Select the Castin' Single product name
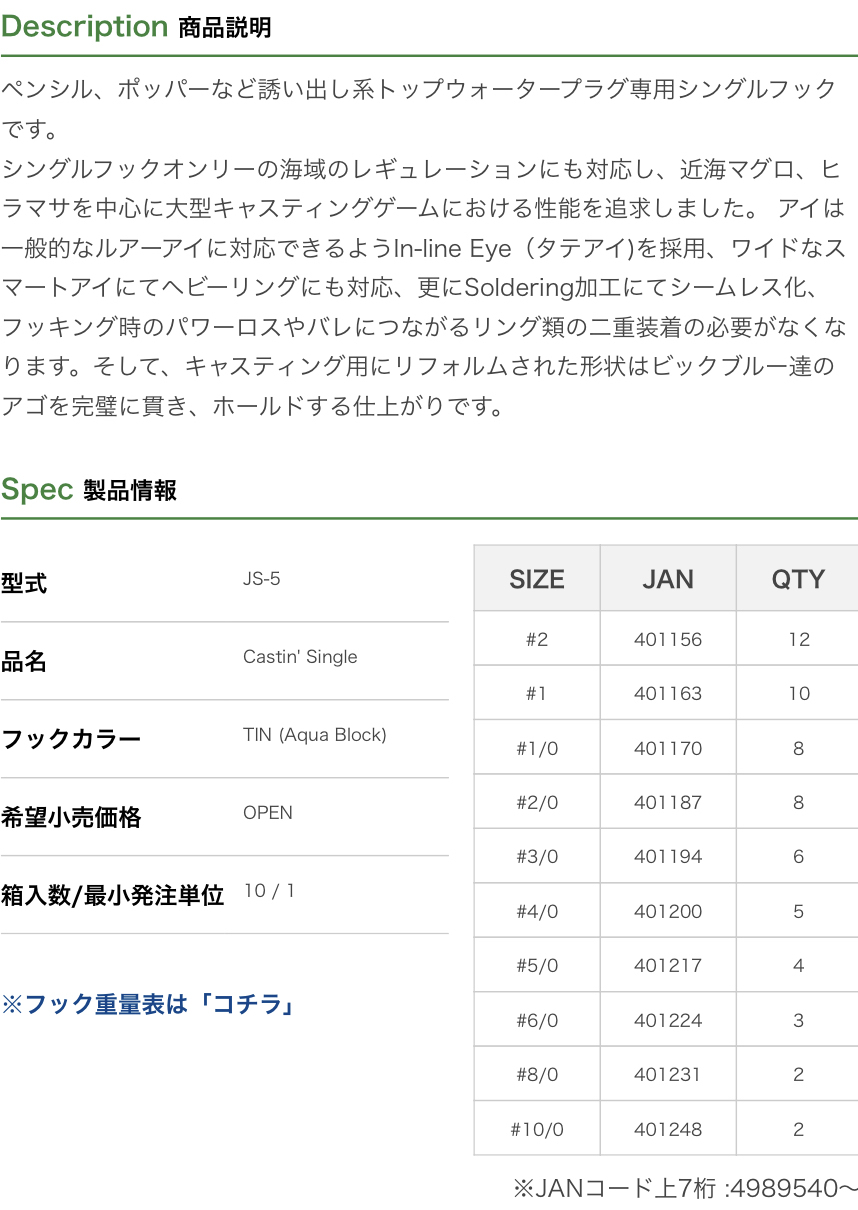858x1210 pixels. coord(300,657)
